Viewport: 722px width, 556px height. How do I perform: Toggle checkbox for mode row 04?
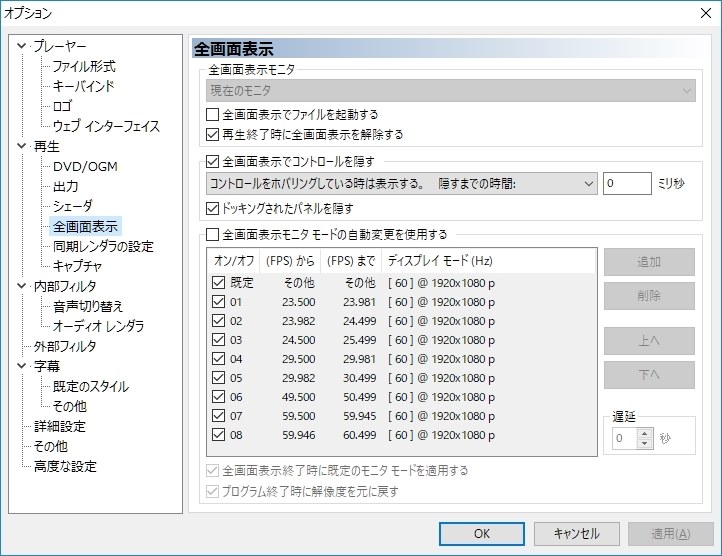click(218, 359)
